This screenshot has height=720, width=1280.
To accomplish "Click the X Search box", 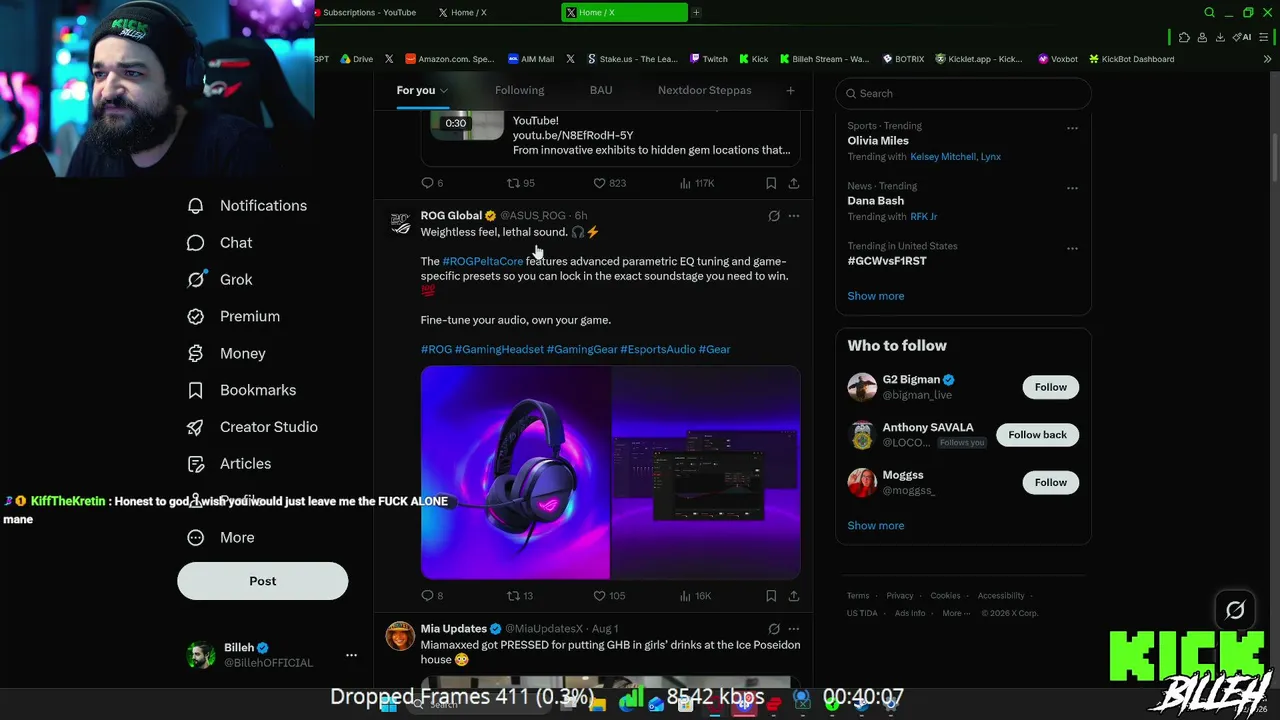I will click(x=963, y=94).
